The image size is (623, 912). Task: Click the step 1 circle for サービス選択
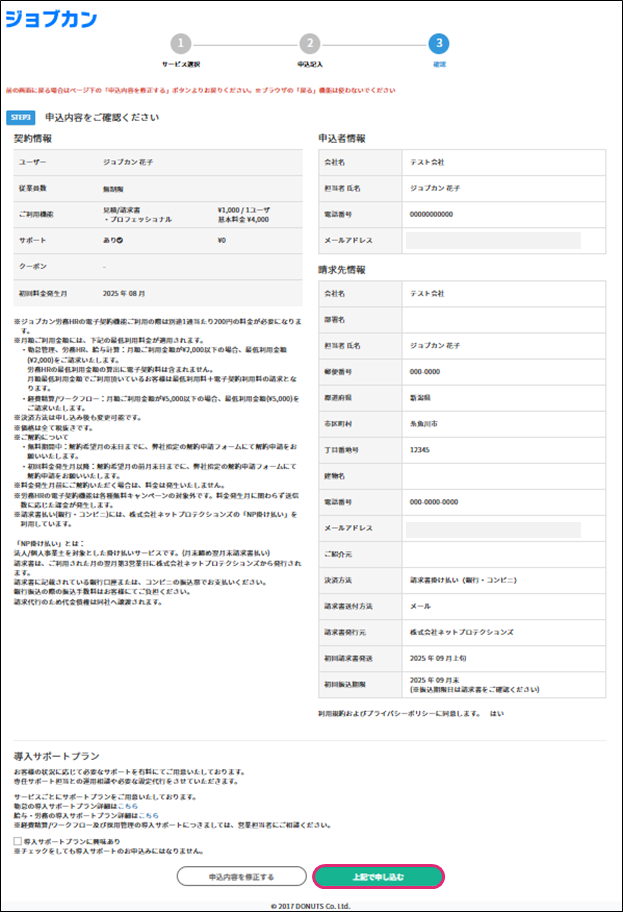click(x=180, y=43)
